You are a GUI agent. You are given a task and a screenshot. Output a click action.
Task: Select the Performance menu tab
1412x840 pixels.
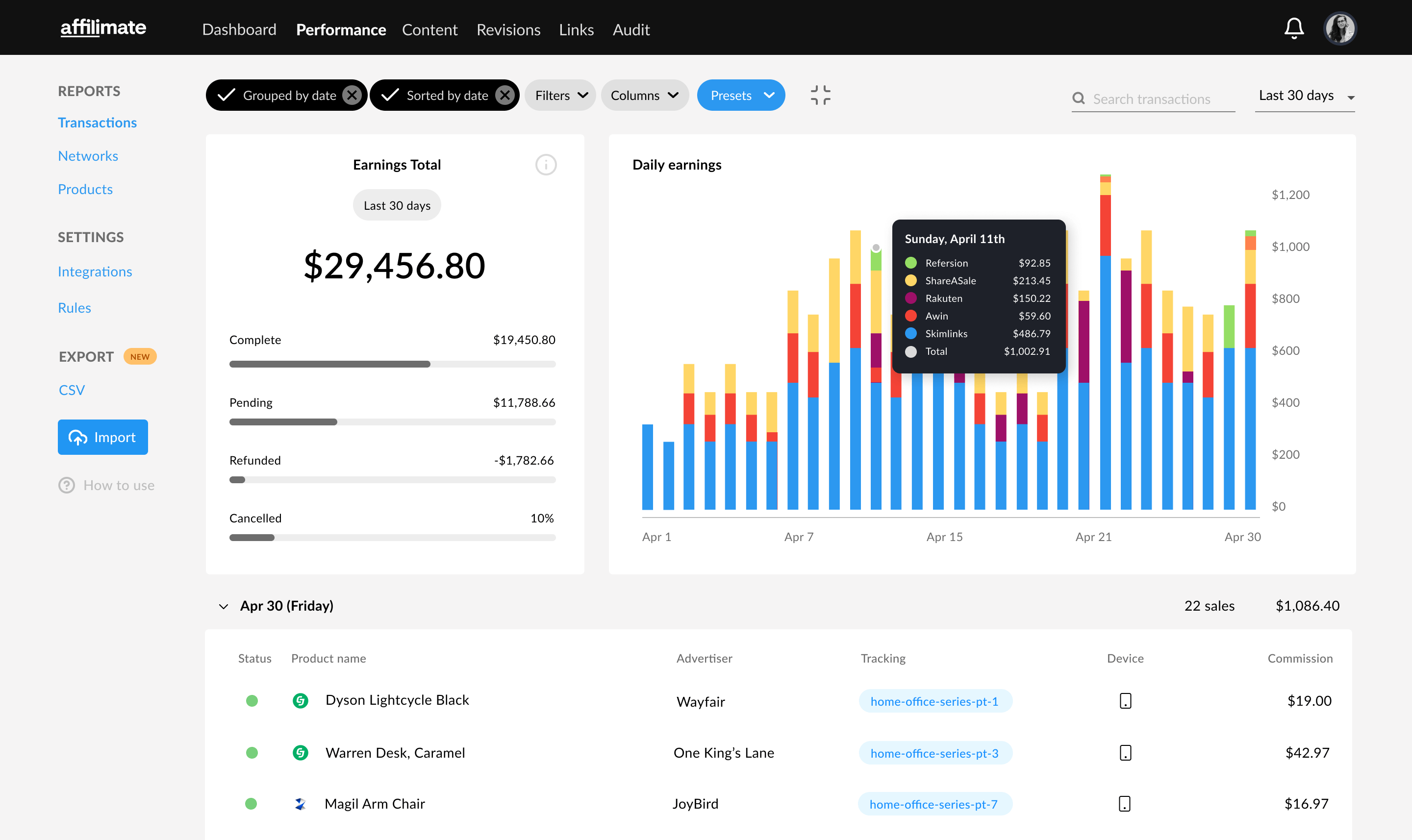click(341, 28)
